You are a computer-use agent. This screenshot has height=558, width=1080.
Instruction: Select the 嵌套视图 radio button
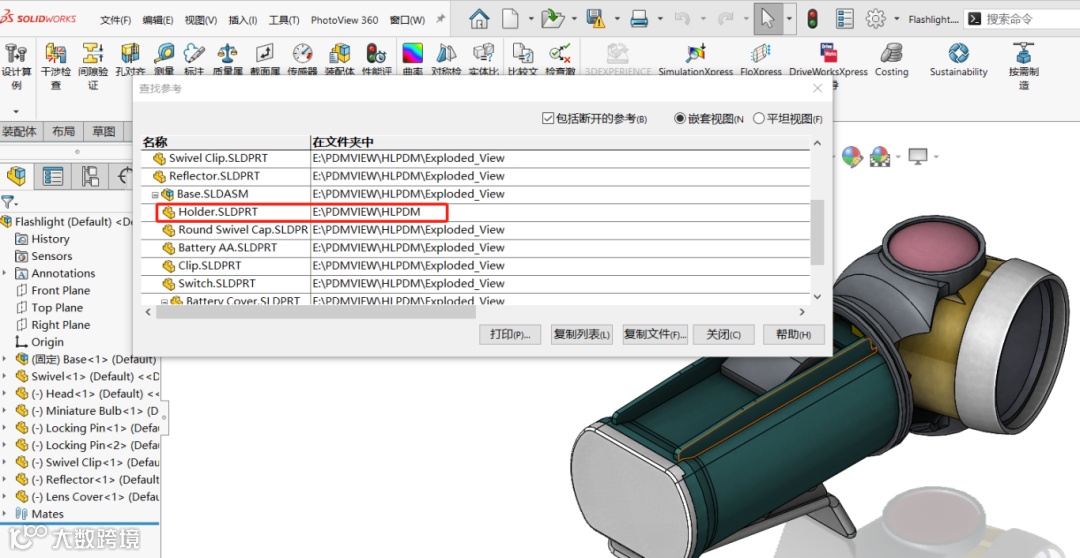pyautogui.click(x=680, y=118)
